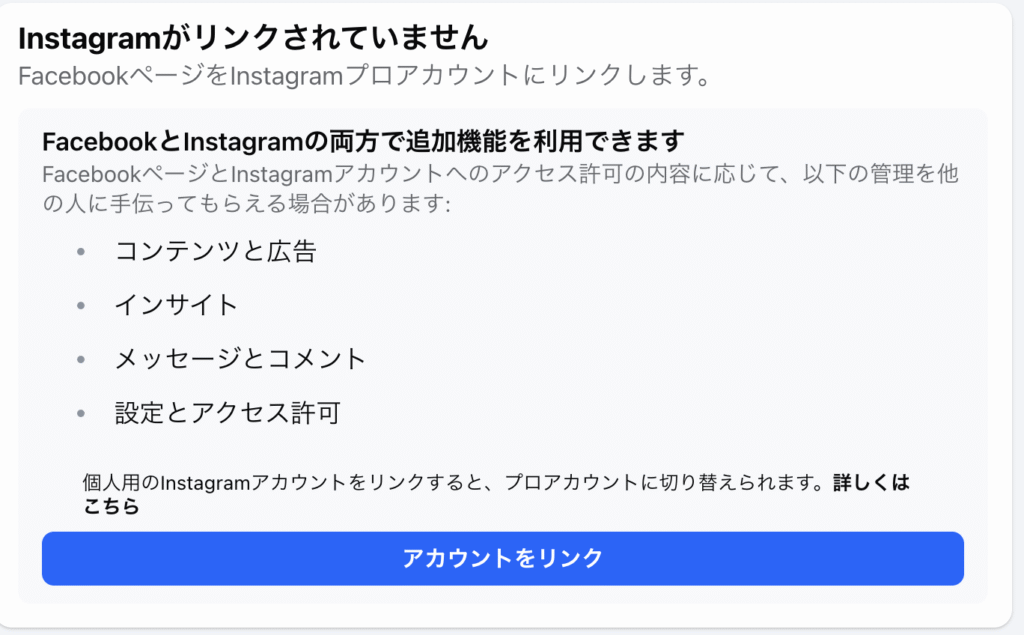Select the コンテンツと広告 list item
This screenshot has width=1024, height=635.
(x=216, y=252)
